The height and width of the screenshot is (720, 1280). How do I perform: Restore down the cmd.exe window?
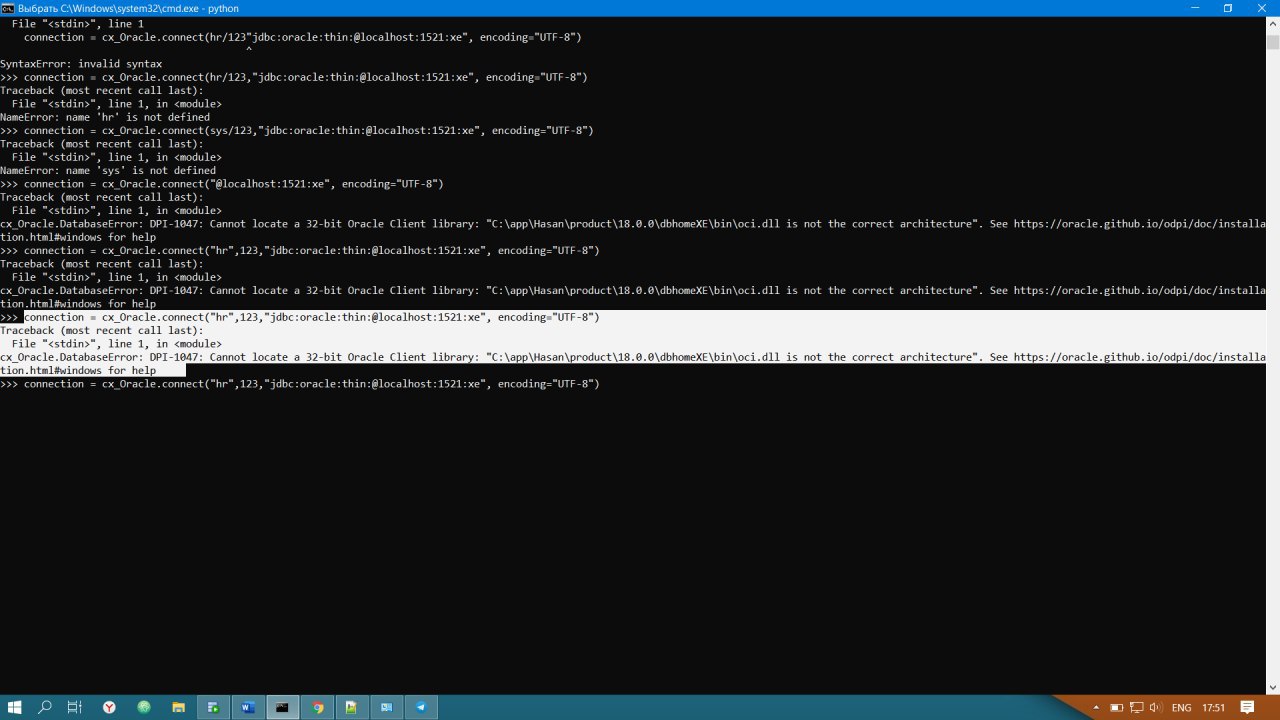click(x=1228, y=8)
